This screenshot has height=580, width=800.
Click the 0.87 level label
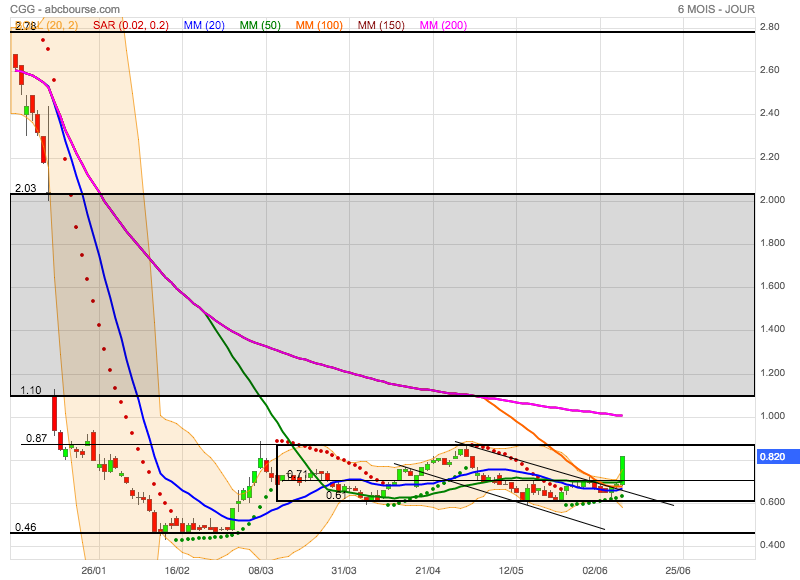[x=36, y=438]
